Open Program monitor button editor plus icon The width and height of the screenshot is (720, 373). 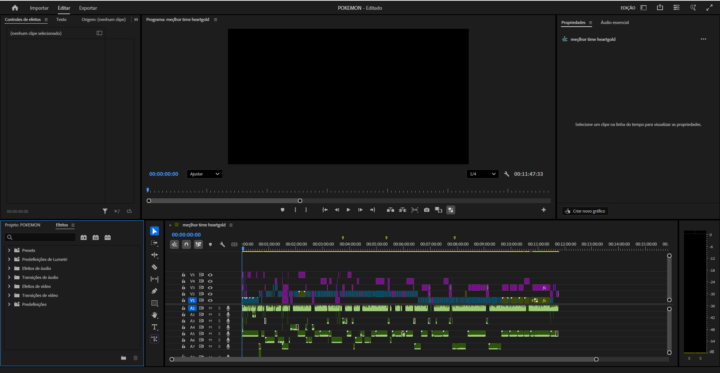544,210
